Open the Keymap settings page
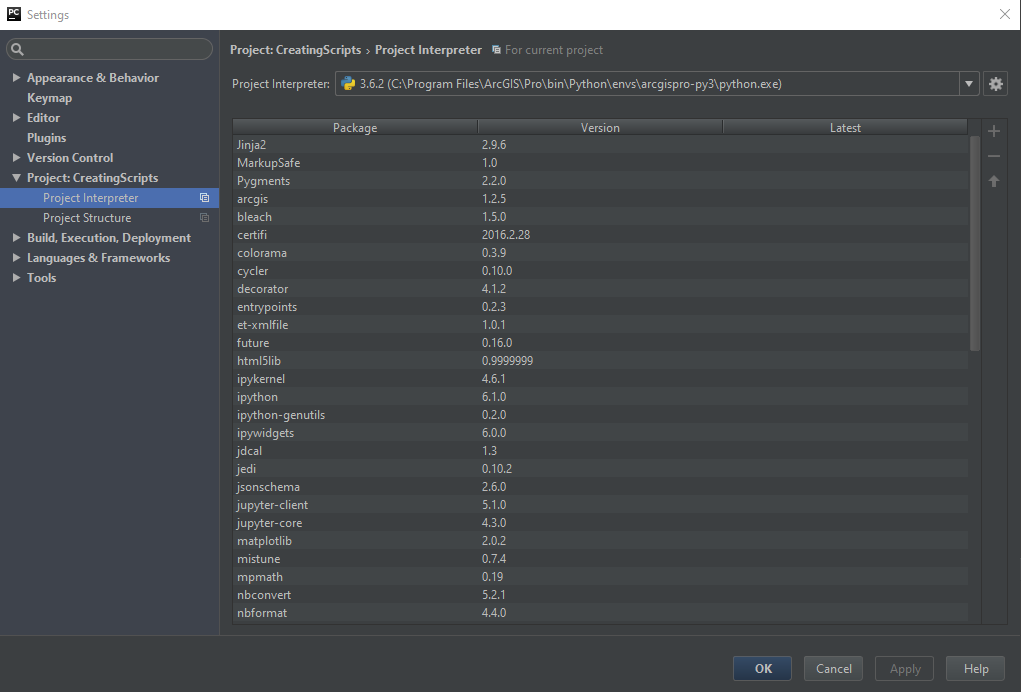Viewport: 1021px width, 692px height. (49, 98)
